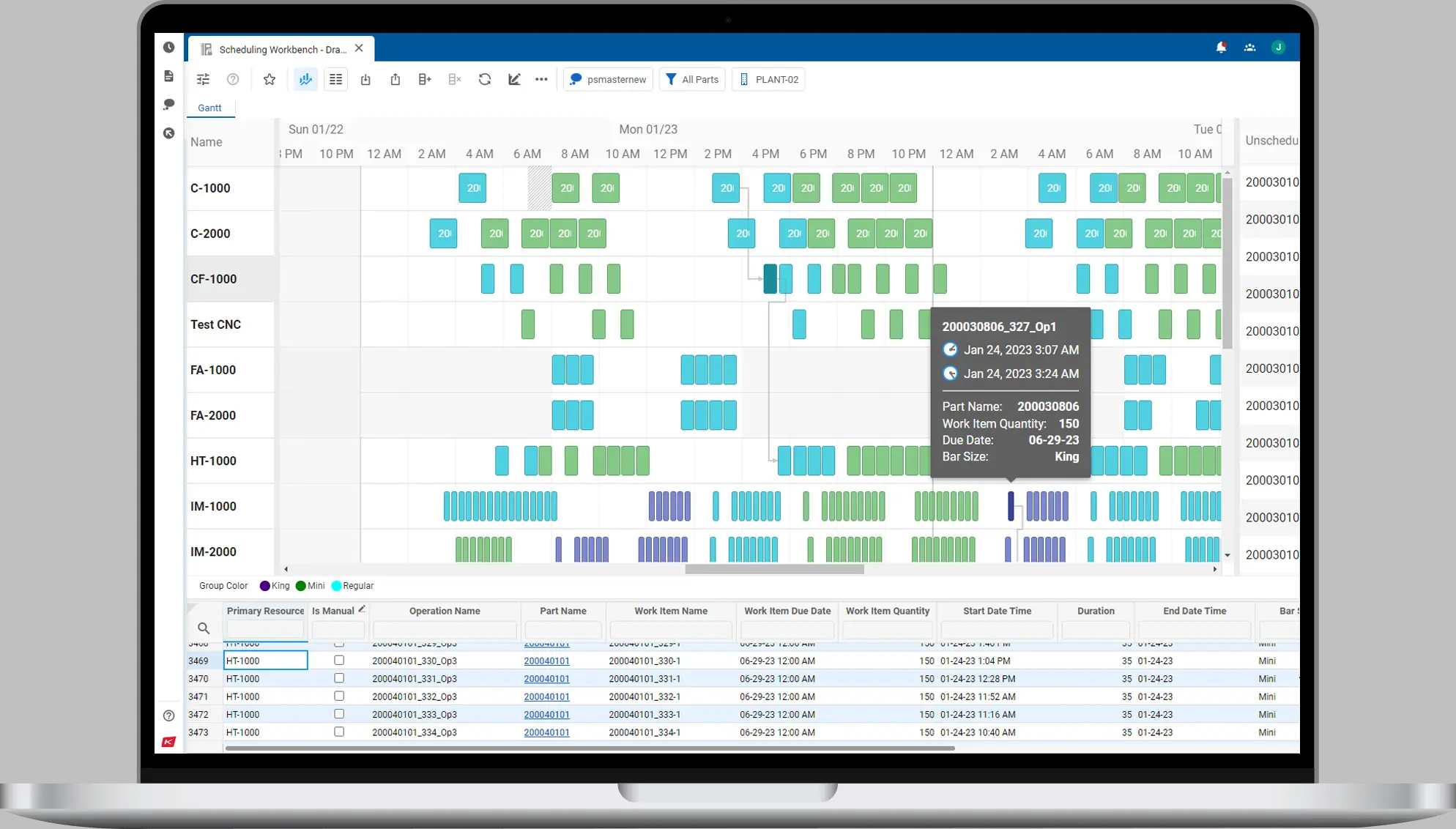Open notifications bell icon
This screenshot has width=1456, height=829.
1221,48
